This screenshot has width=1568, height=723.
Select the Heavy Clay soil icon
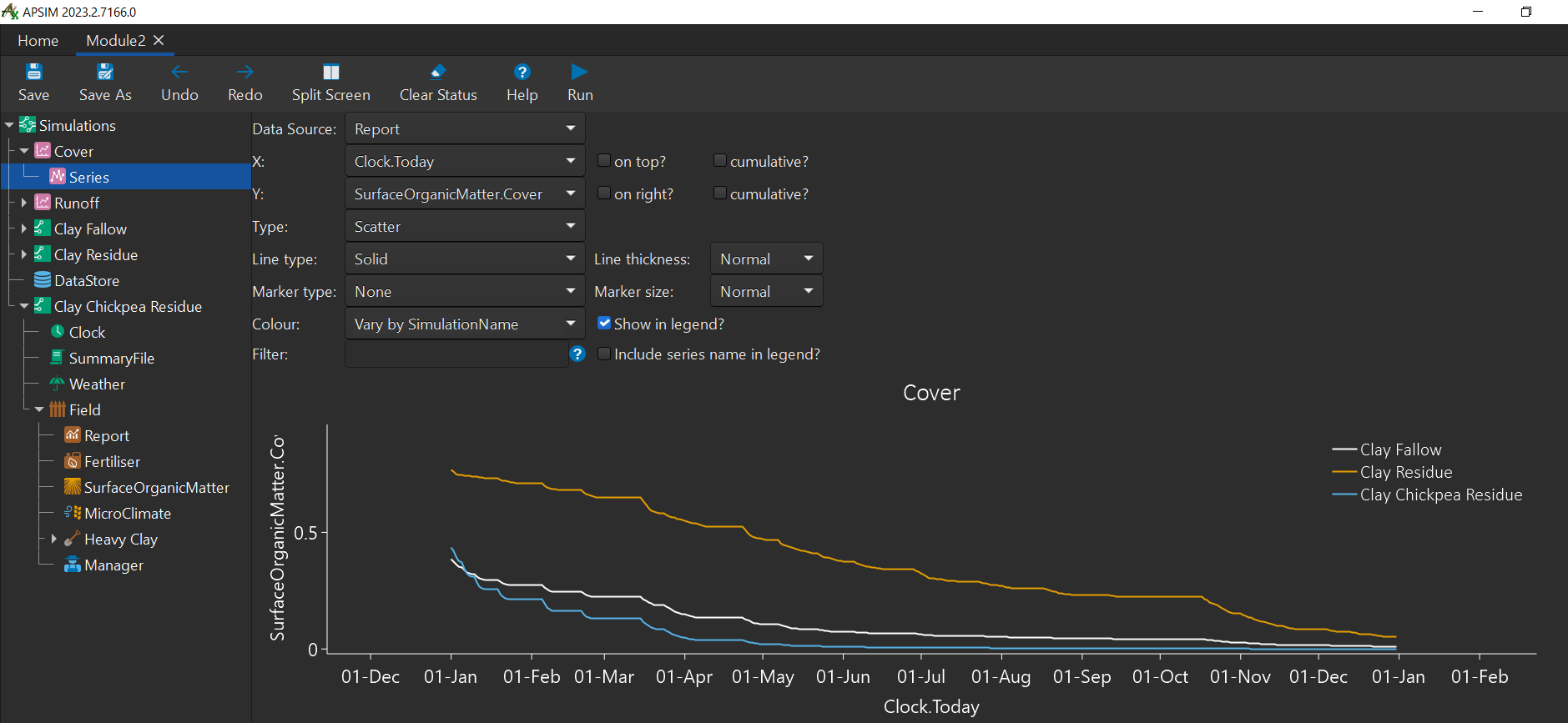73,539
